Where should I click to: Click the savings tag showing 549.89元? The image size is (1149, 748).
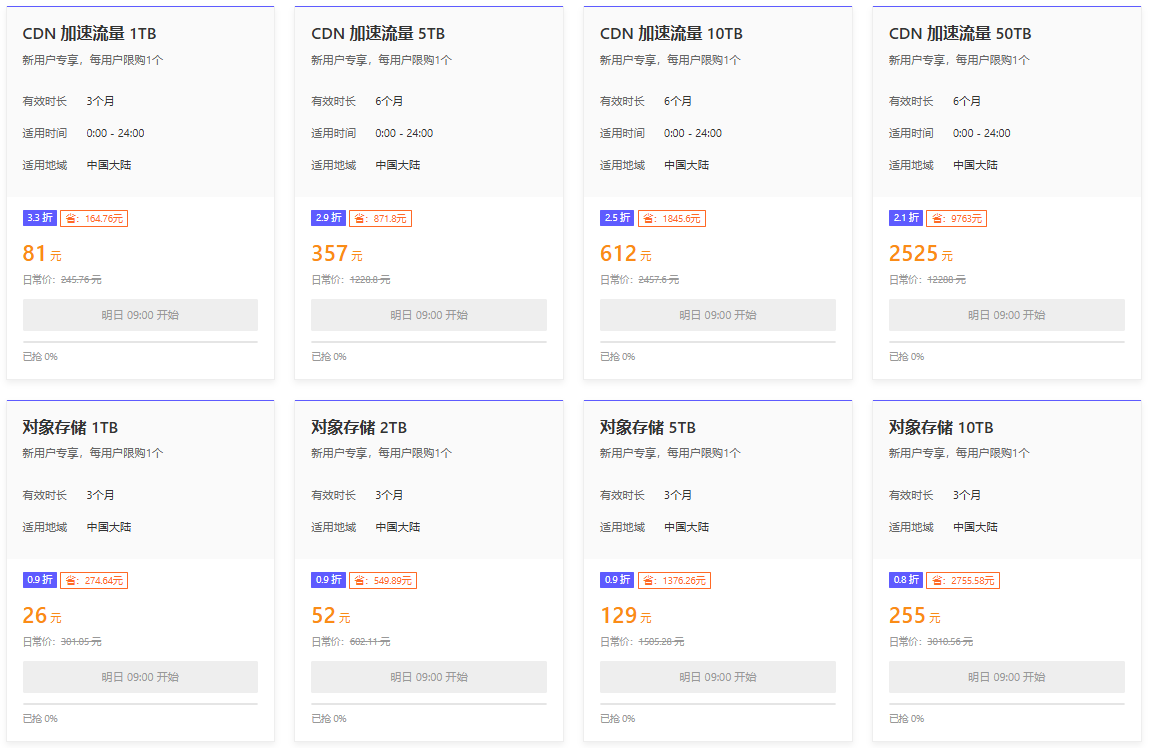pyautogui.click(x=382, y=580)
